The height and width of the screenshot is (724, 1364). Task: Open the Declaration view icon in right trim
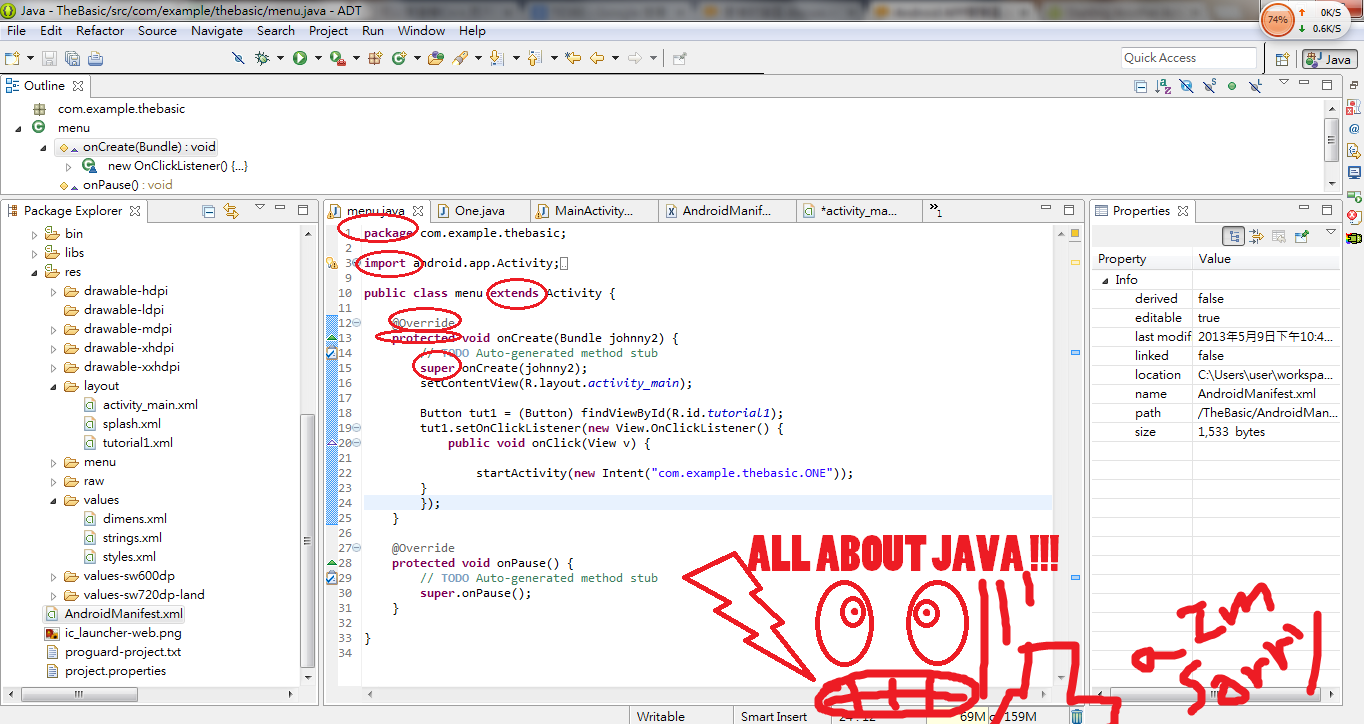pos(1354,151)
